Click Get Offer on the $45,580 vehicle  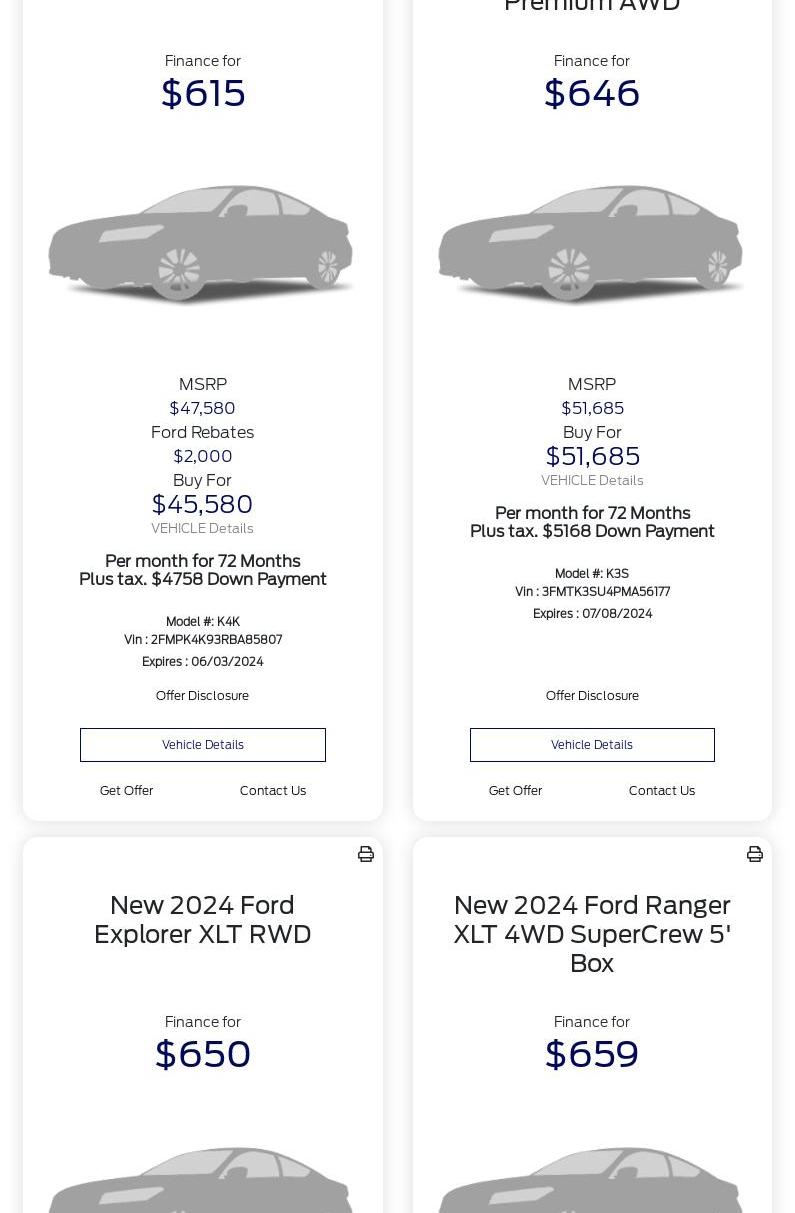coord(126,791)
